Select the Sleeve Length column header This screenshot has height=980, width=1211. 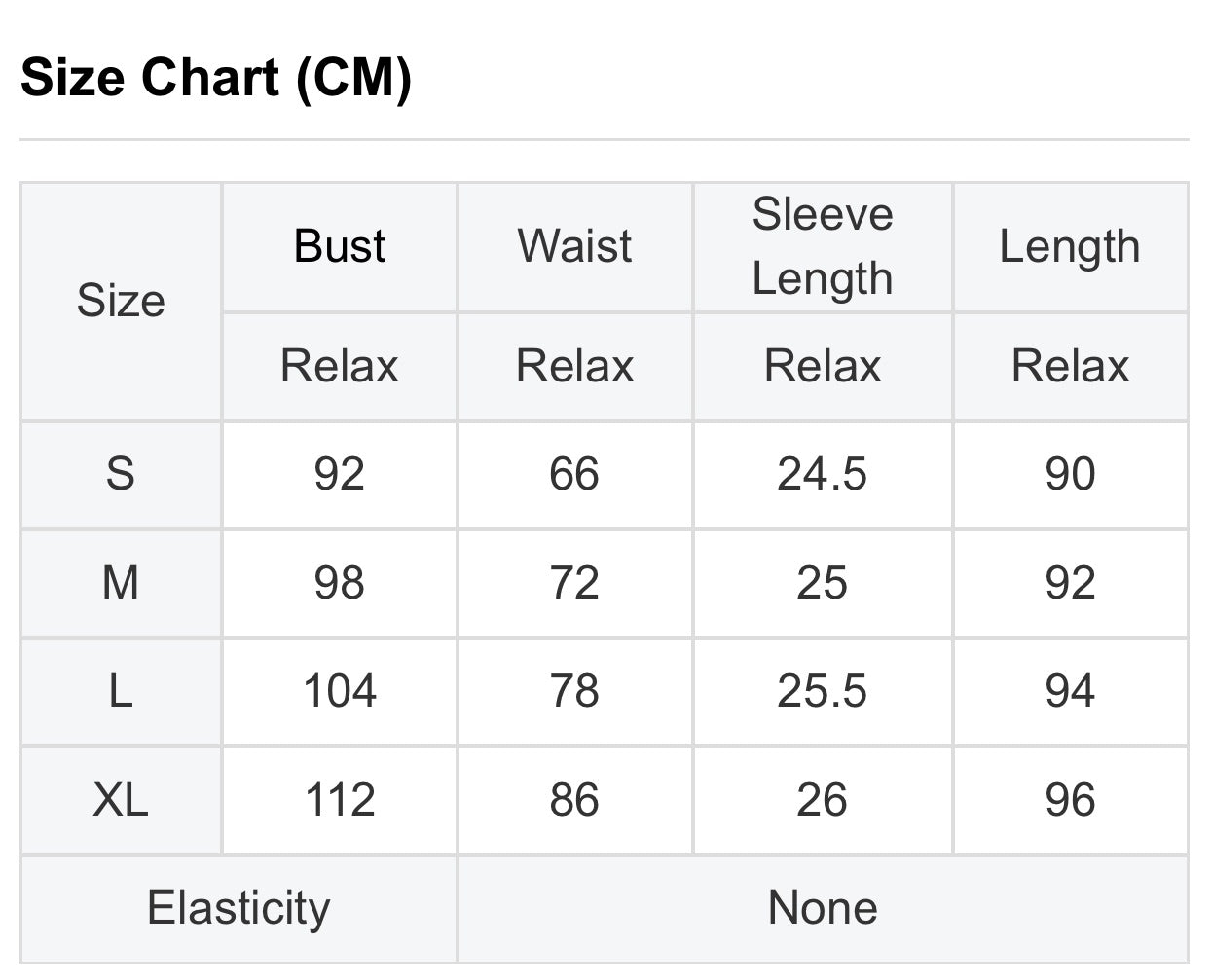[x=823, y=246]
